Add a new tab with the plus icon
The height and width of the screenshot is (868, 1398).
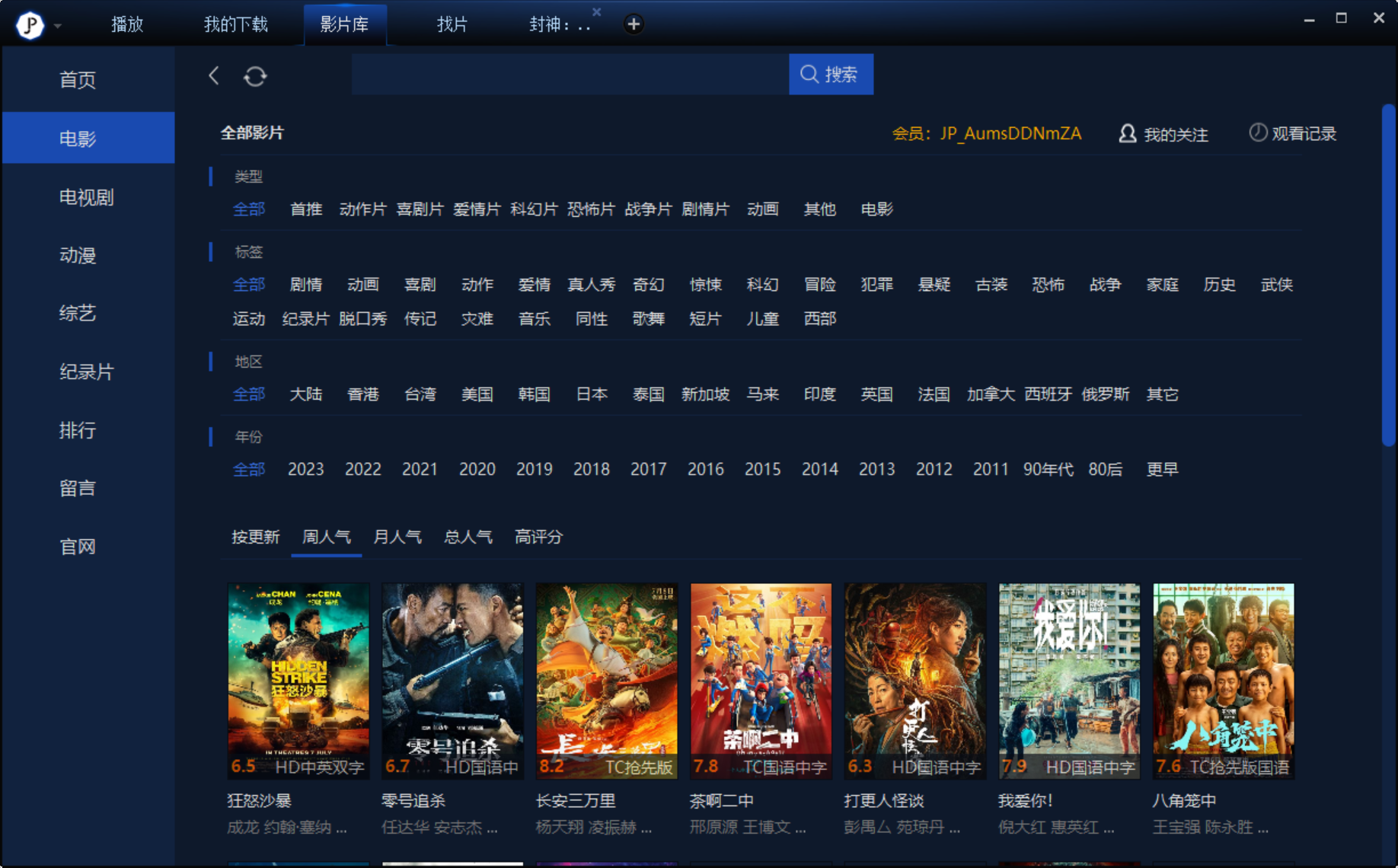pyautogui.click(x=634, y=24)
